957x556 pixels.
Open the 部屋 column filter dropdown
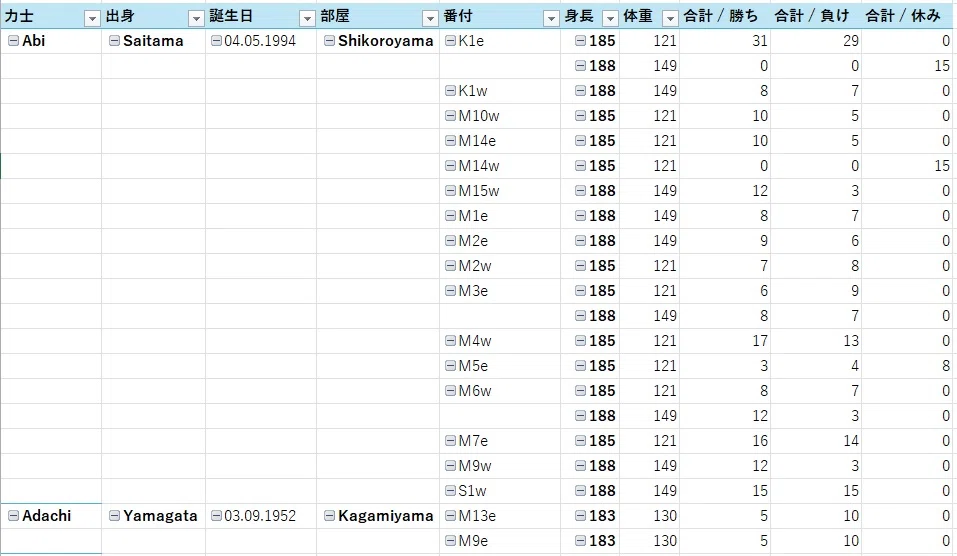430,18
